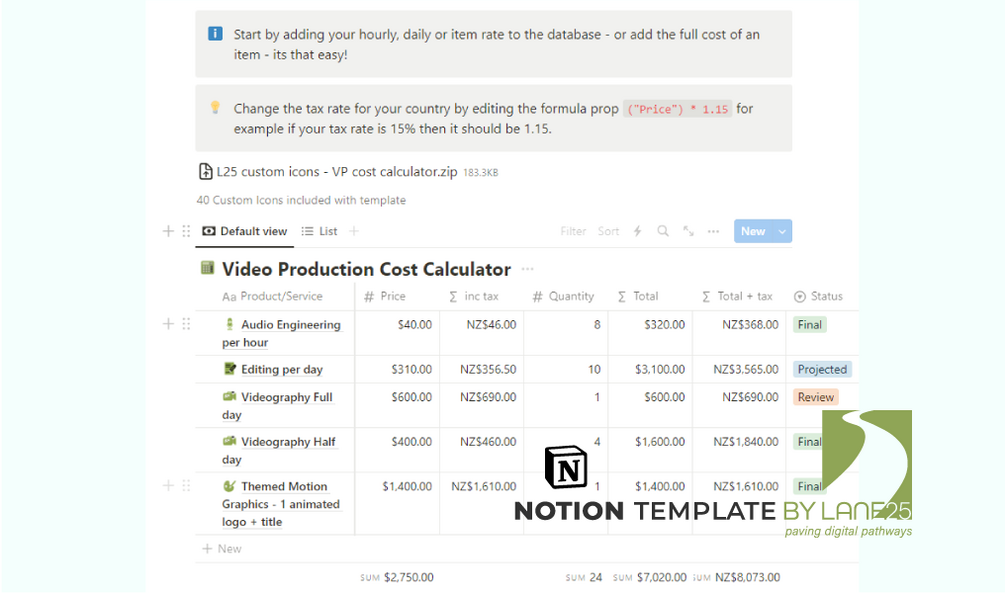Screen dimensions: 1005x594
Task: Click the drag handle beside Audio Engineering row
Action: (186, 324)
